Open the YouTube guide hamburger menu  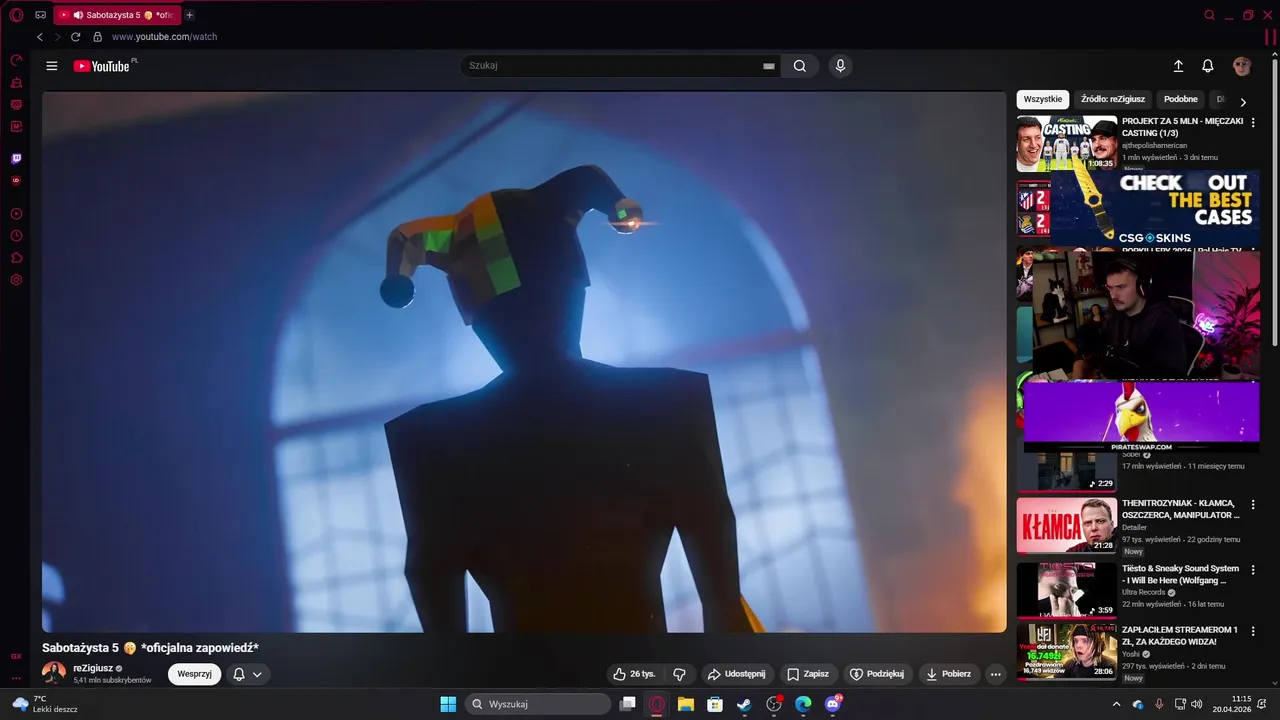pyautogui.click(x=52, y=66)
